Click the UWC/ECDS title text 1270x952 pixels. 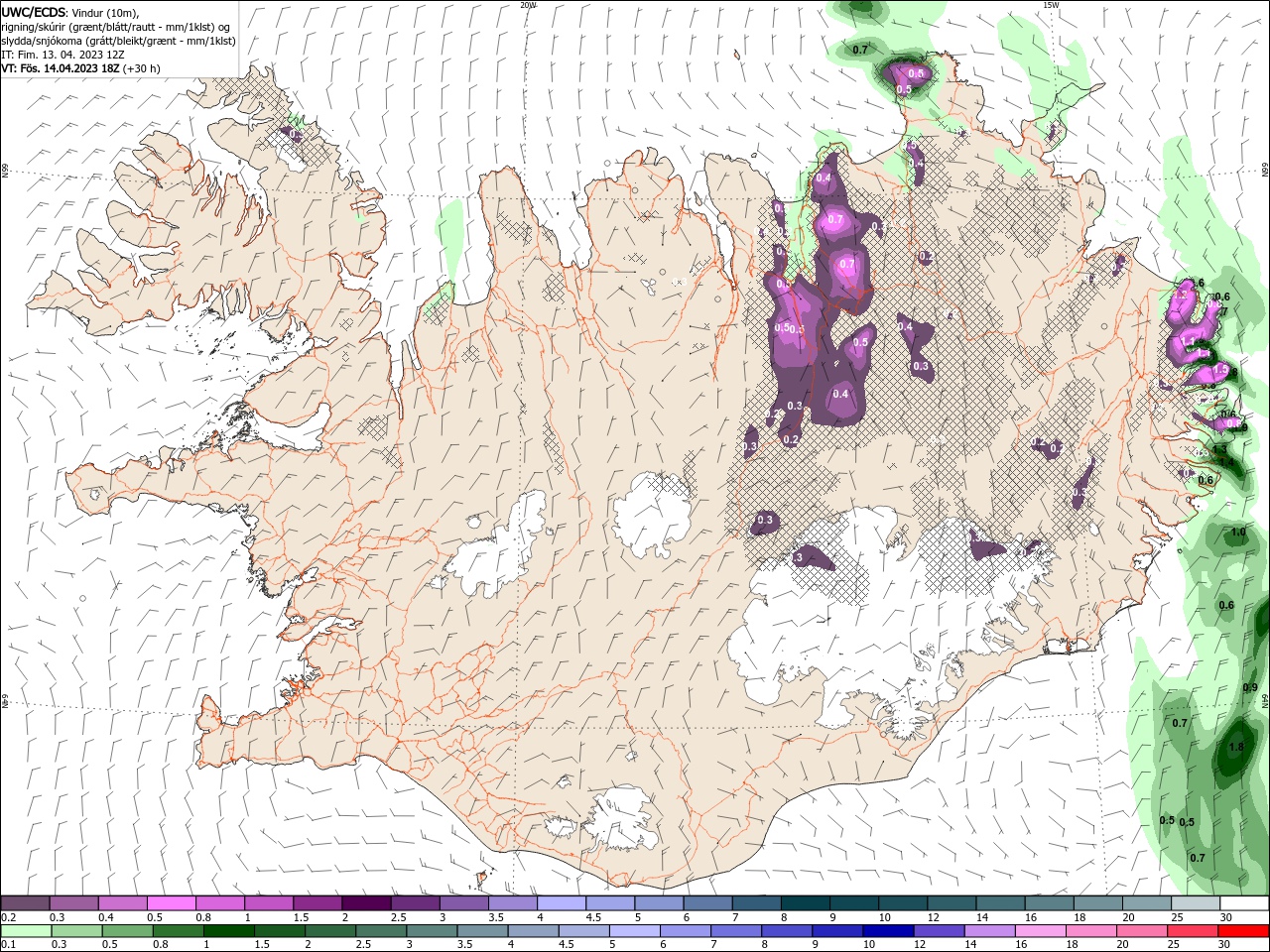33,11
